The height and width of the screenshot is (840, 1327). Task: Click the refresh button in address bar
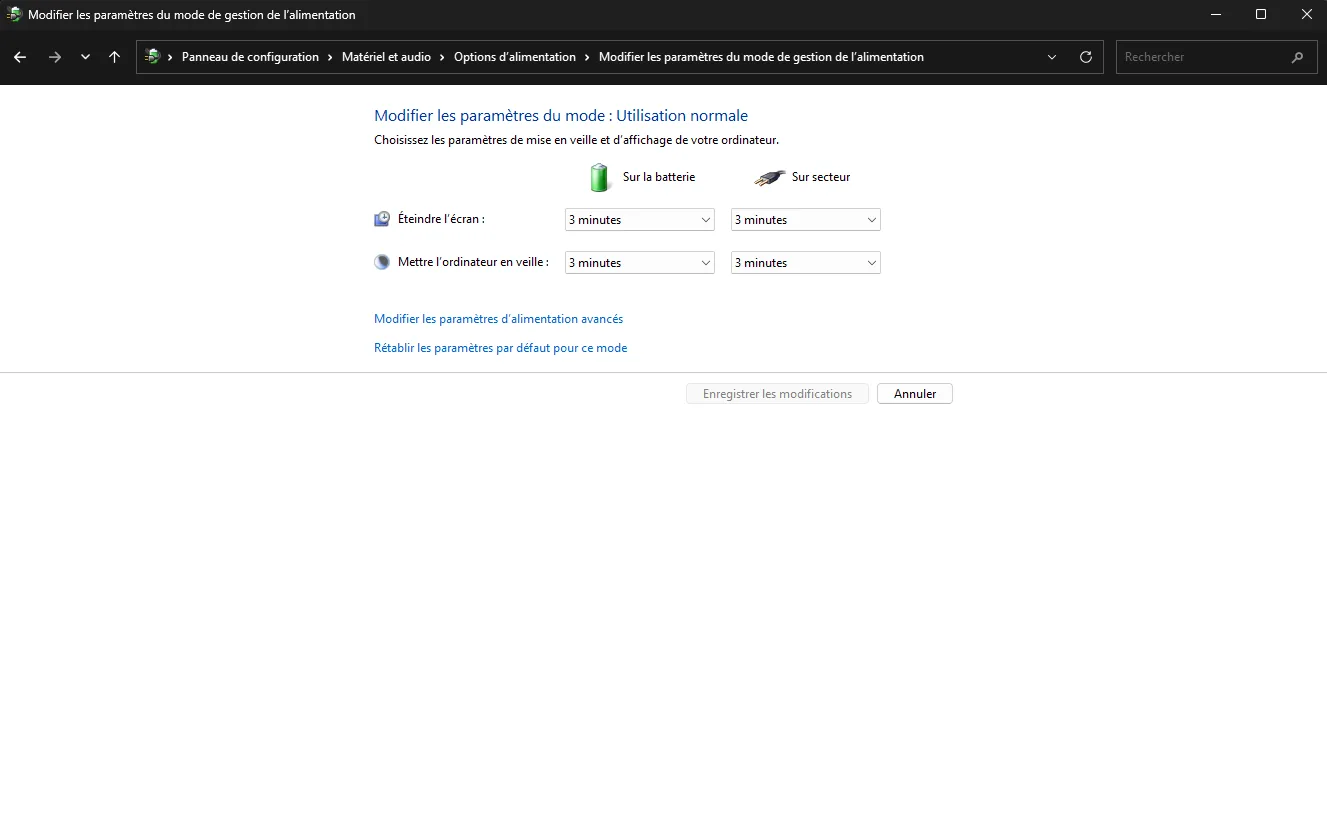pos(1085,57)
